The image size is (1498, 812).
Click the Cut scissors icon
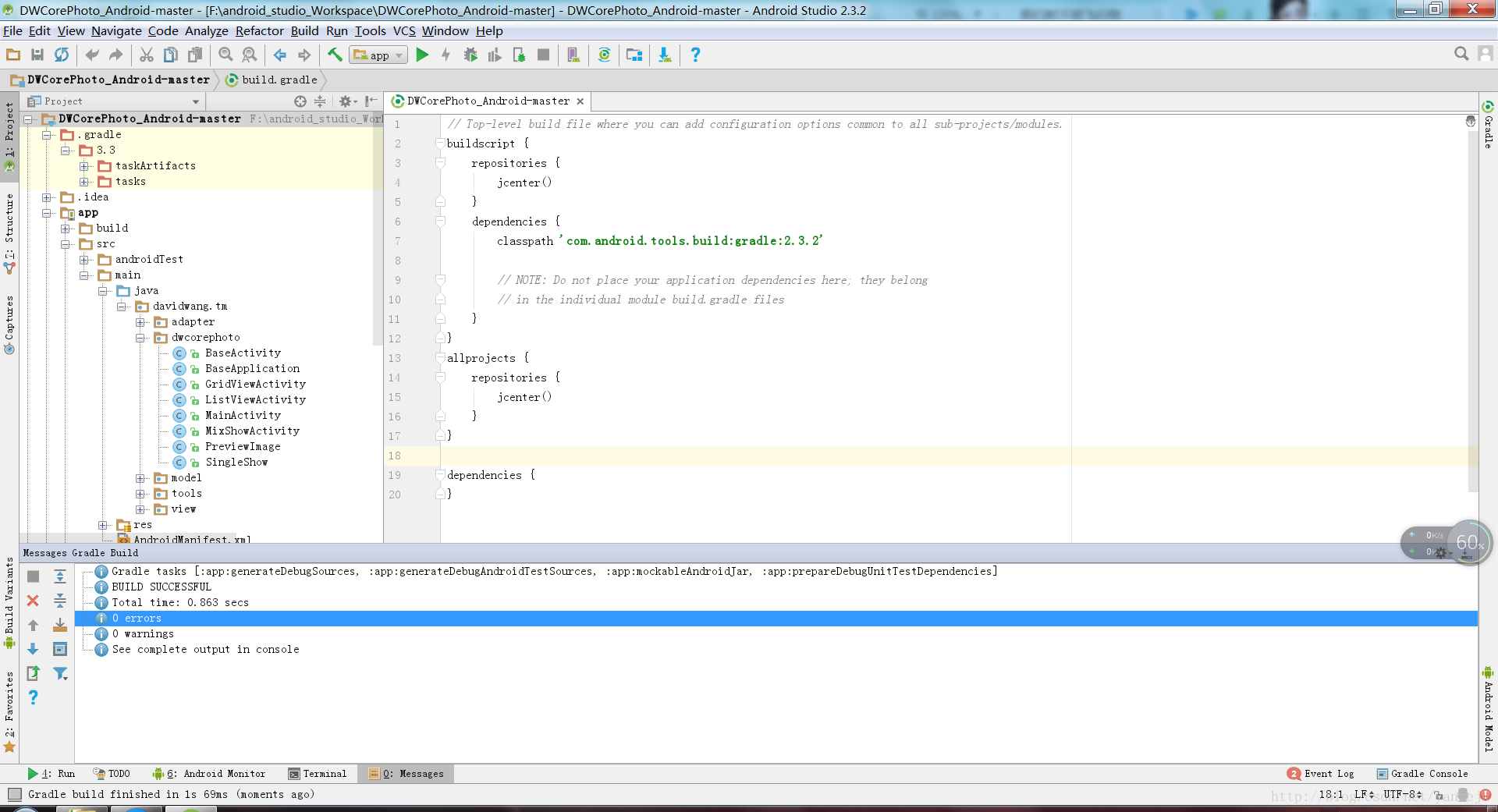[147, 55]
